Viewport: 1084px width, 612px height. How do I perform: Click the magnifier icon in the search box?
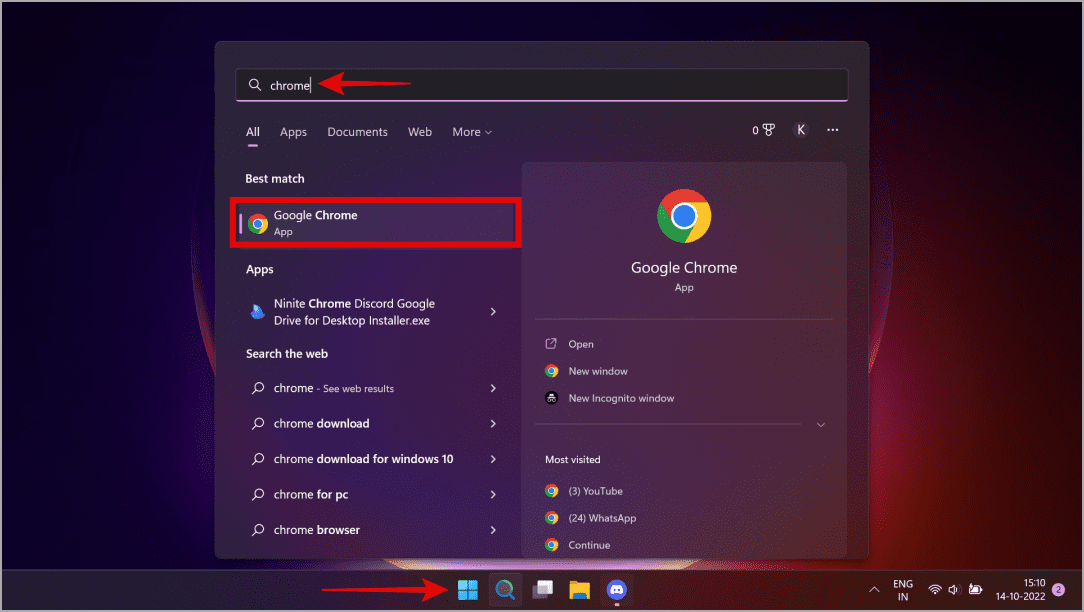point(255,84)
